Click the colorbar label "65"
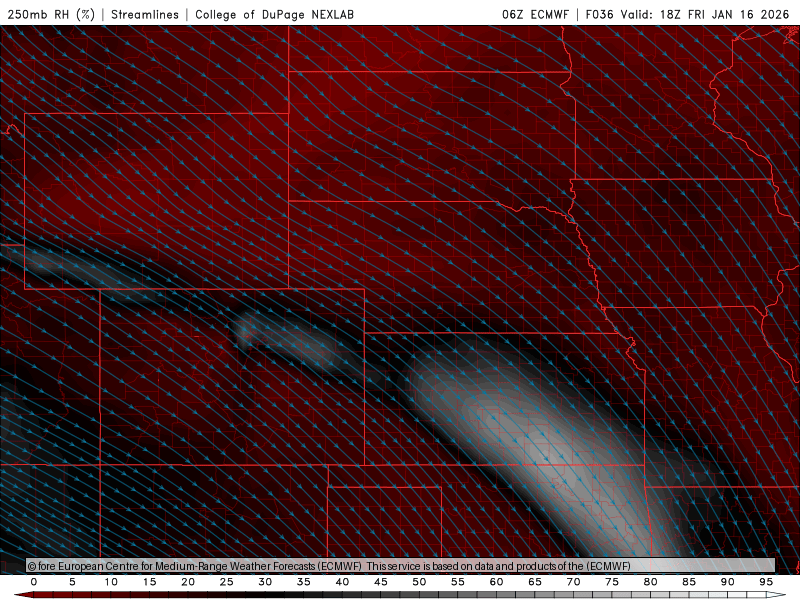800x600 pixels. click(x=535, y=582)
